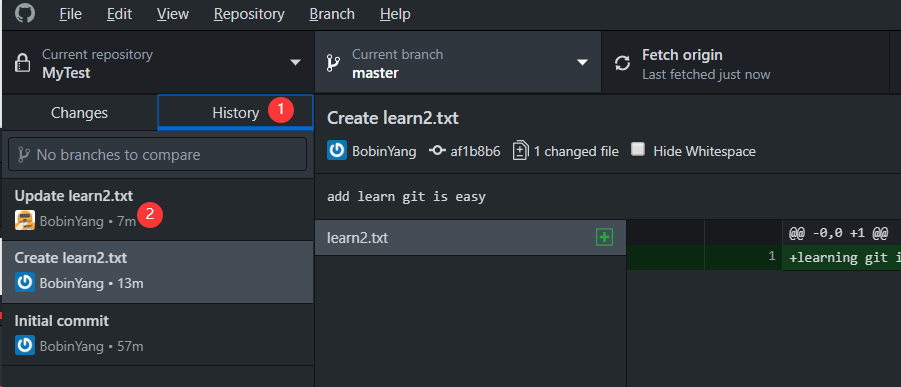The width and height of the screenshot is (901, 387).
Task: Select learn2.txt in changed files list
Action: click(x=470, y=237)
